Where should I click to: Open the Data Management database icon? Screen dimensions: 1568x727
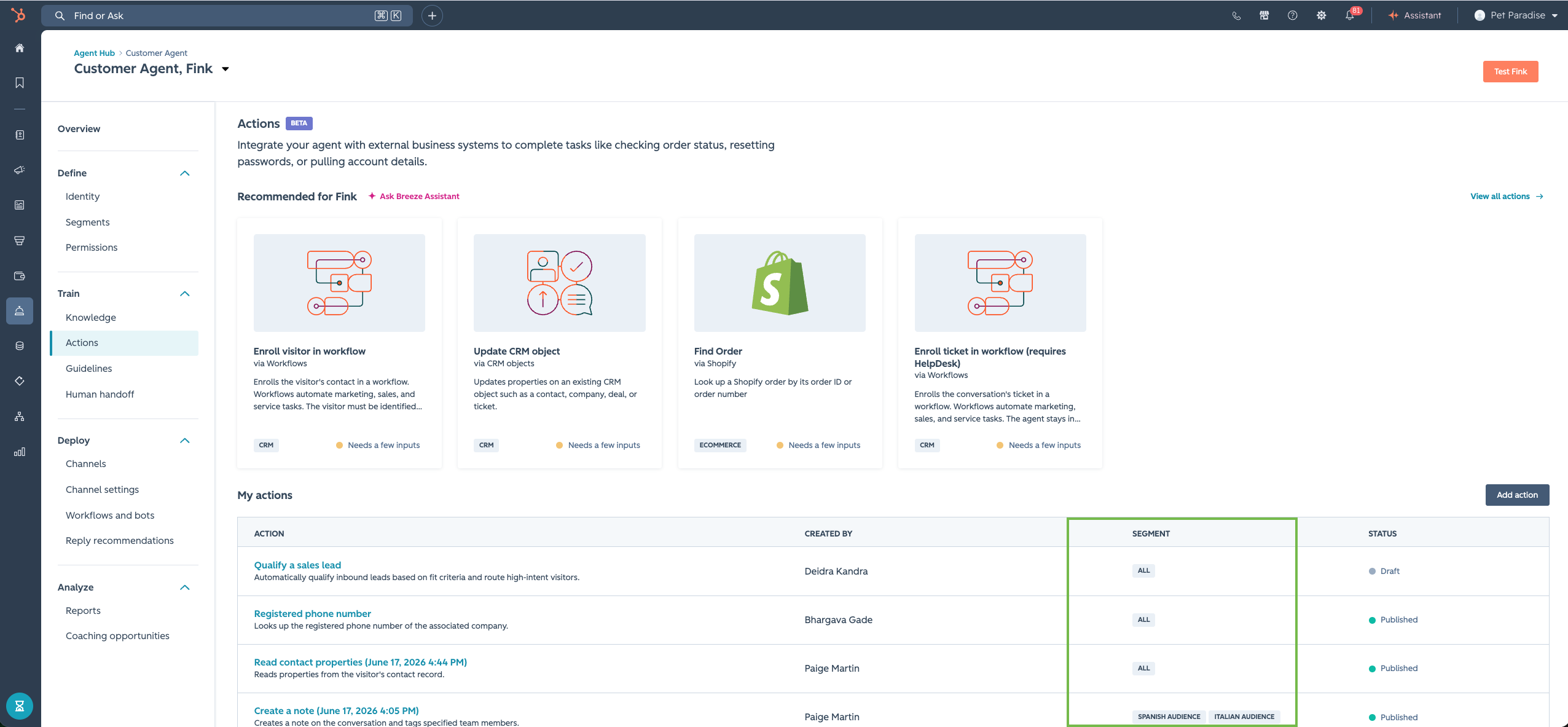point(20,346)
